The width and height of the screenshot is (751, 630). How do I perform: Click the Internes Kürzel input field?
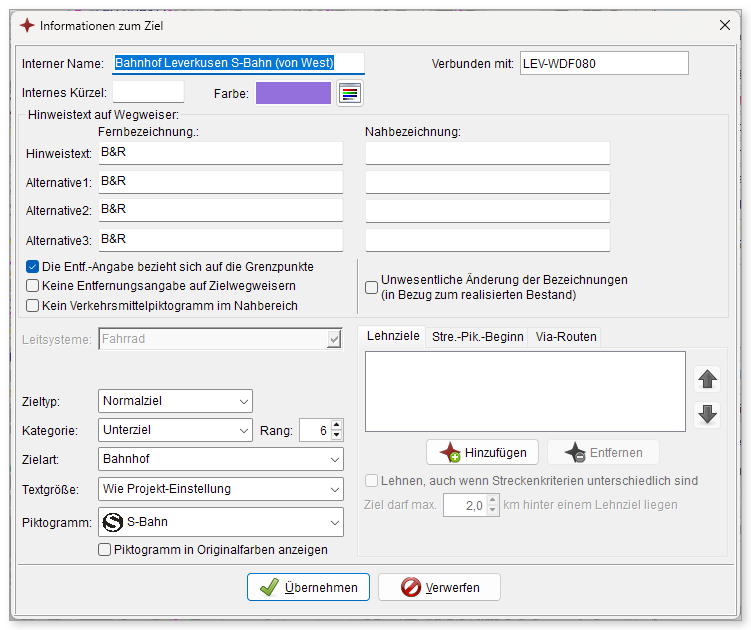[148, 92]
